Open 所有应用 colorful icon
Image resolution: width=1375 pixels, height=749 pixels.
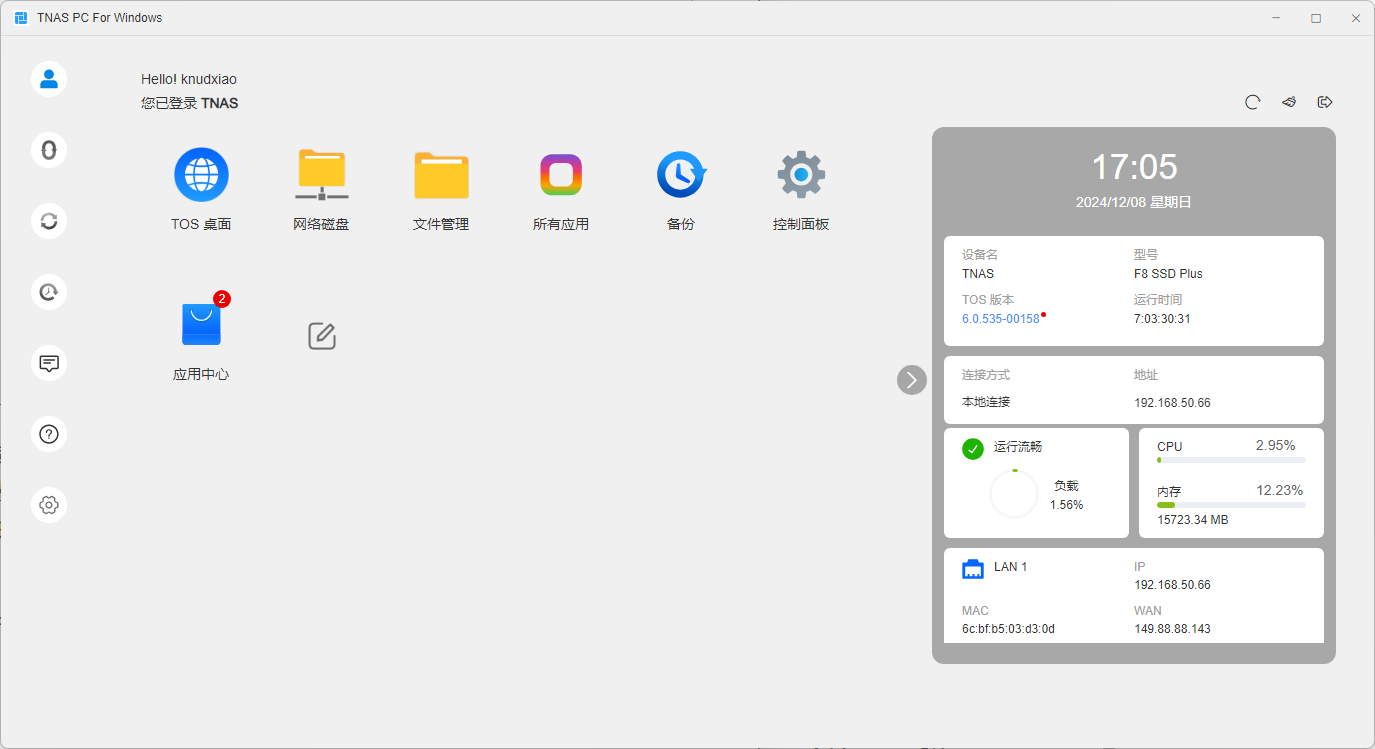click(561, 175)
